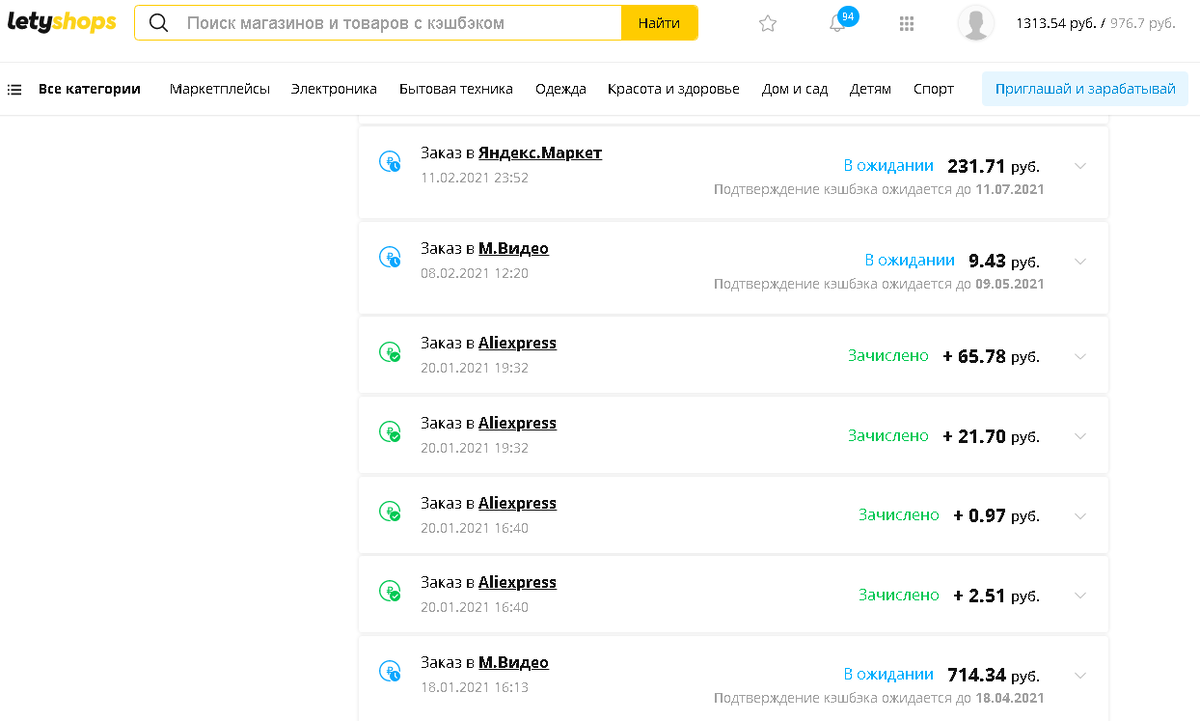Expand the Aliexpress 21.70 руб. order
This screenshot has height=721, width=1200.
tap(1079, 437)
